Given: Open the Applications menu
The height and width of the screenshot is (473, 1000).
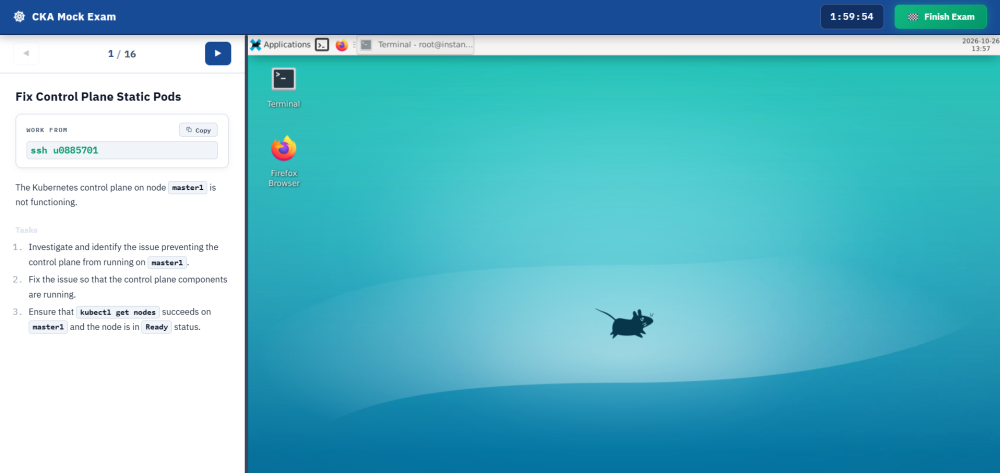Looking at the screenshot, I should point(281,45).
